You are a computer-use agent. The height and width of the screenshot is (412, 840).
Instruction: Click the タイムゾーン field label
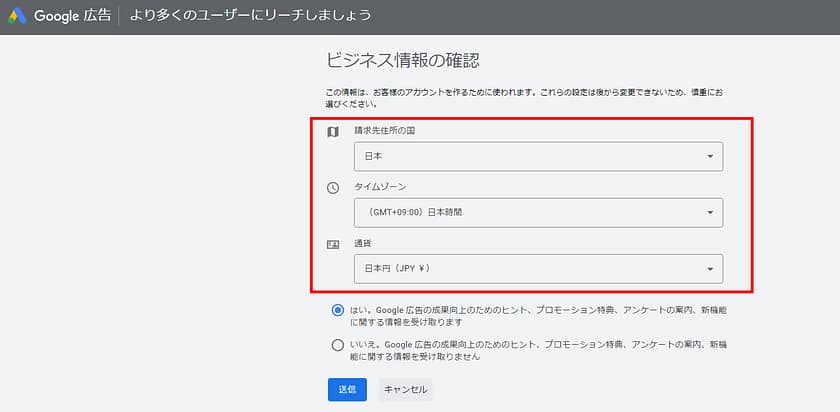pyautogui.click(x=380, y=187)
